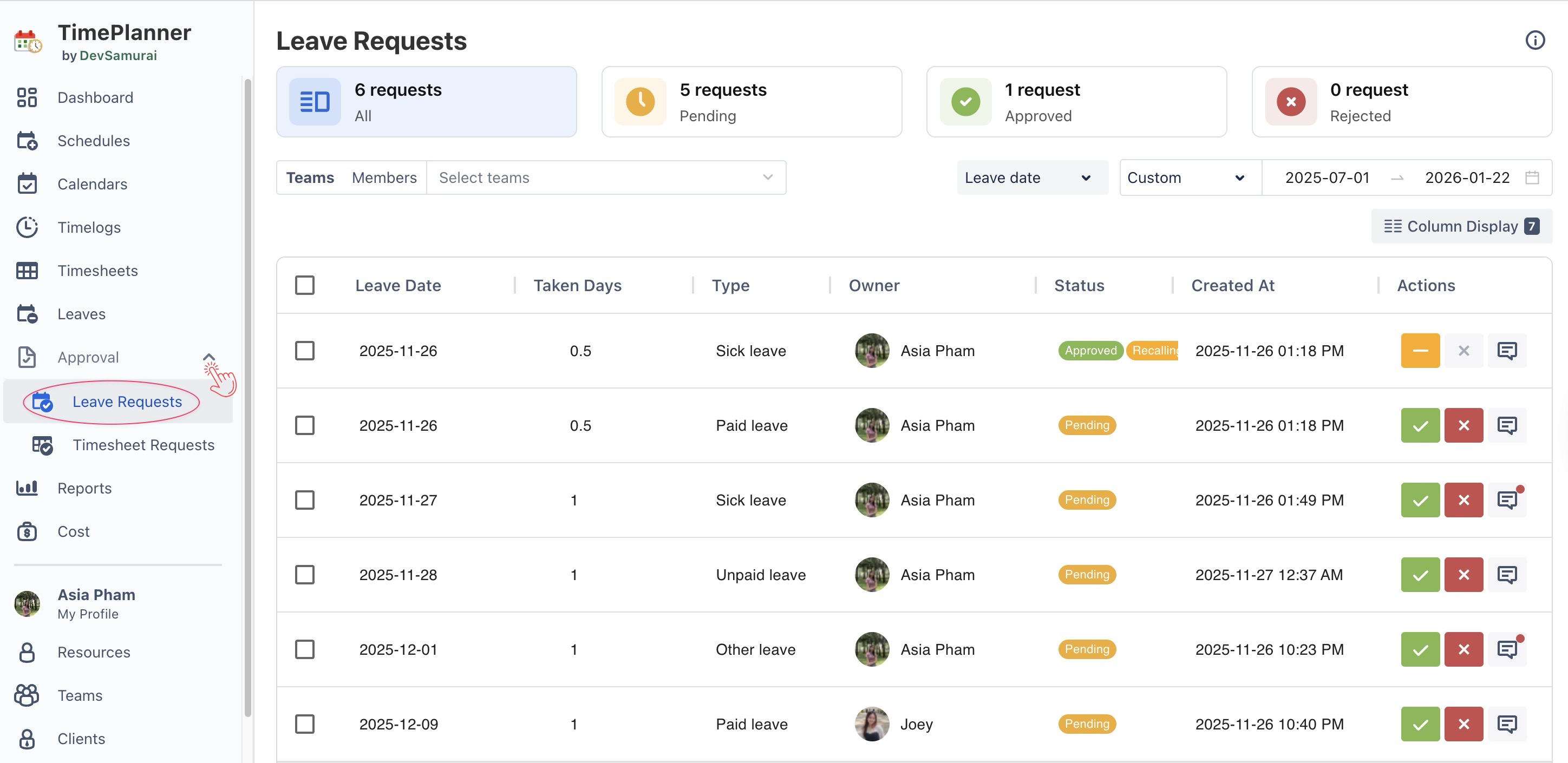The height and width of the screenshot is (763, 1568).
Task: Toggle the select-all checkbox in table header
Action: [304, 285]
